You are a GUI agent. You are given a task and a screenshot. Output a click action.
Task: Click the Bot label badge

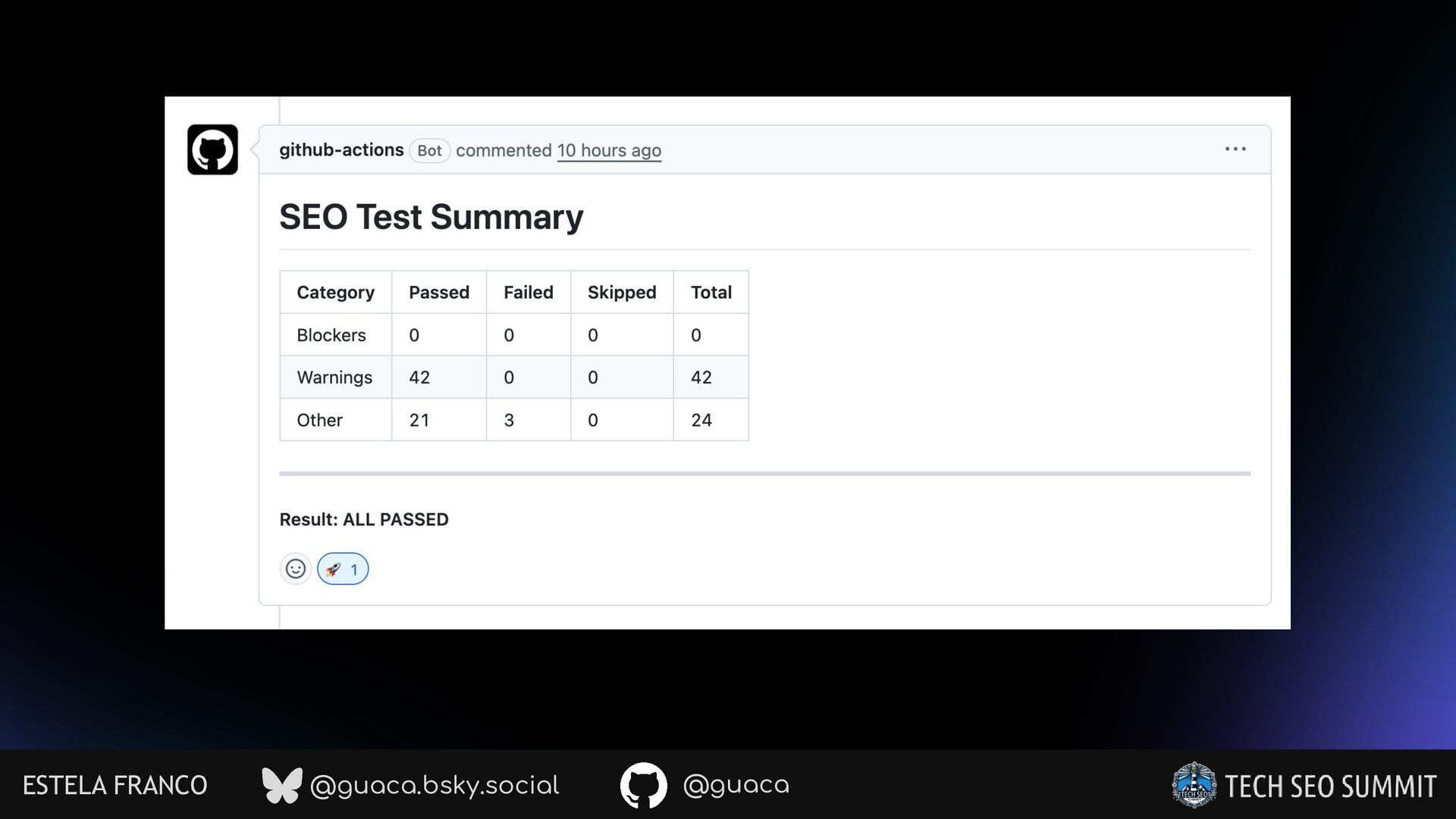coord(429,151)
